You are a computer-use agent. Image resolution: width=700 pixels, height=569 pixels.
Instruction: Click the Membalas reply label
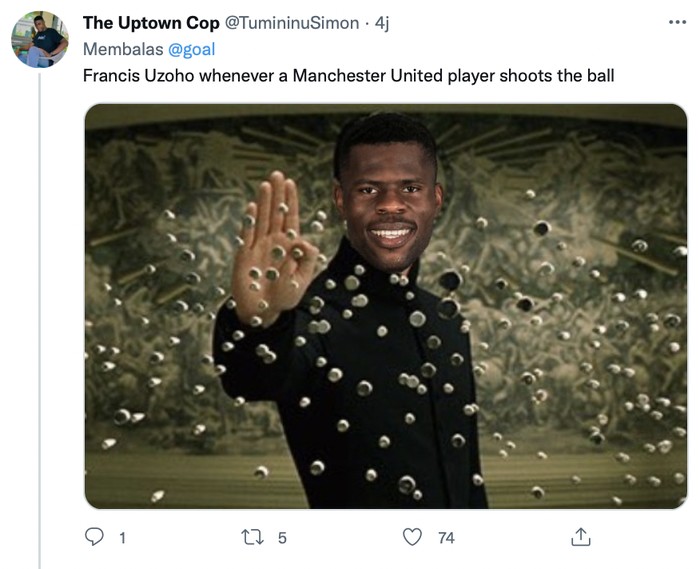point(115,48)
